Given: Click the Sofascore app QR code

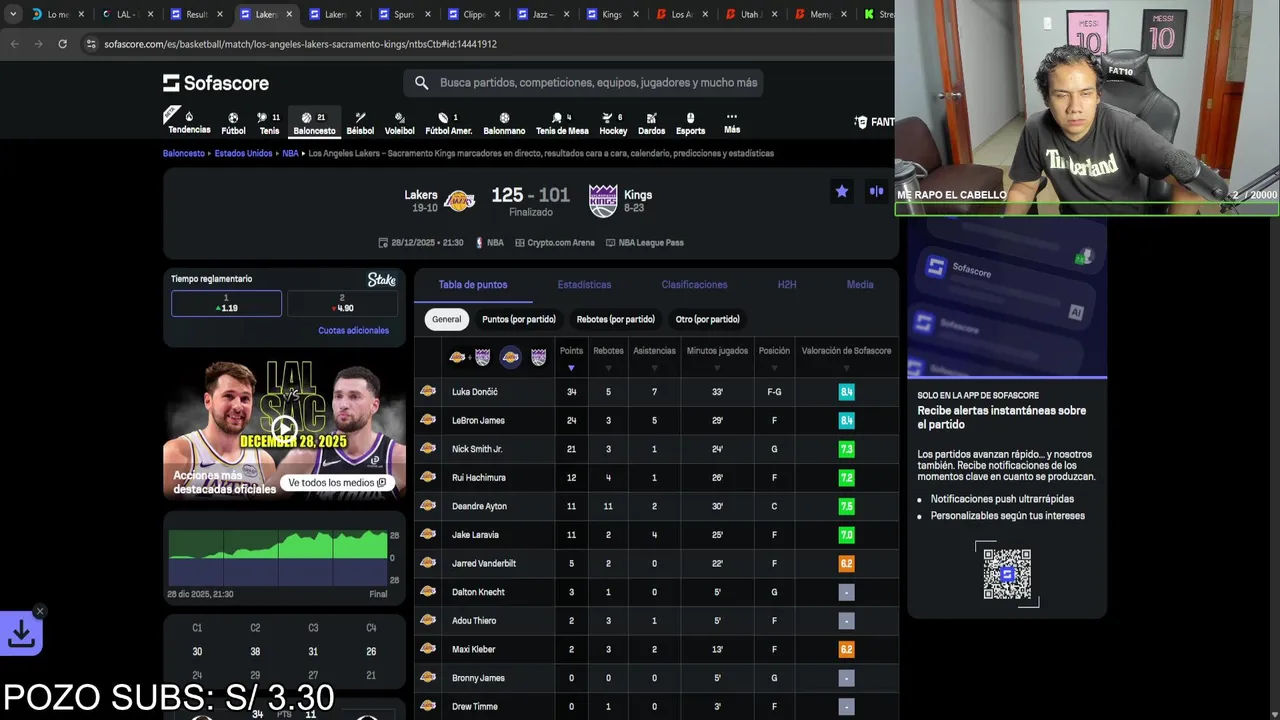Looking at the screenshot, I should [x=1007, y=574].
